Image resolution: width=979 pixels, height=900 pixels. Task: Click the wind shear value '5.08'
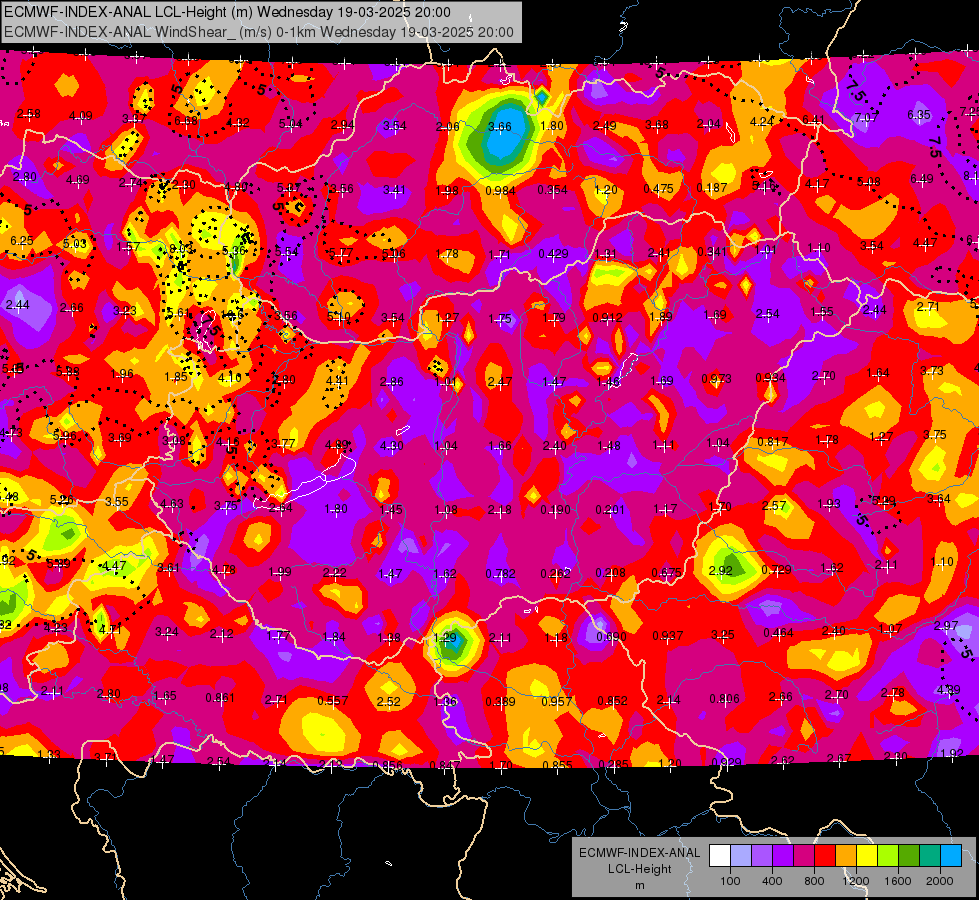868,182
